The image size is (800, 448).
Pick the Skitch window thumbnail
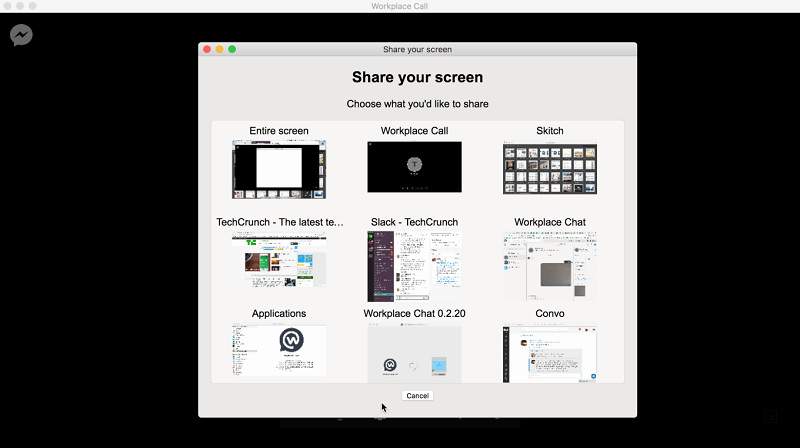click(x=549, y=168)
